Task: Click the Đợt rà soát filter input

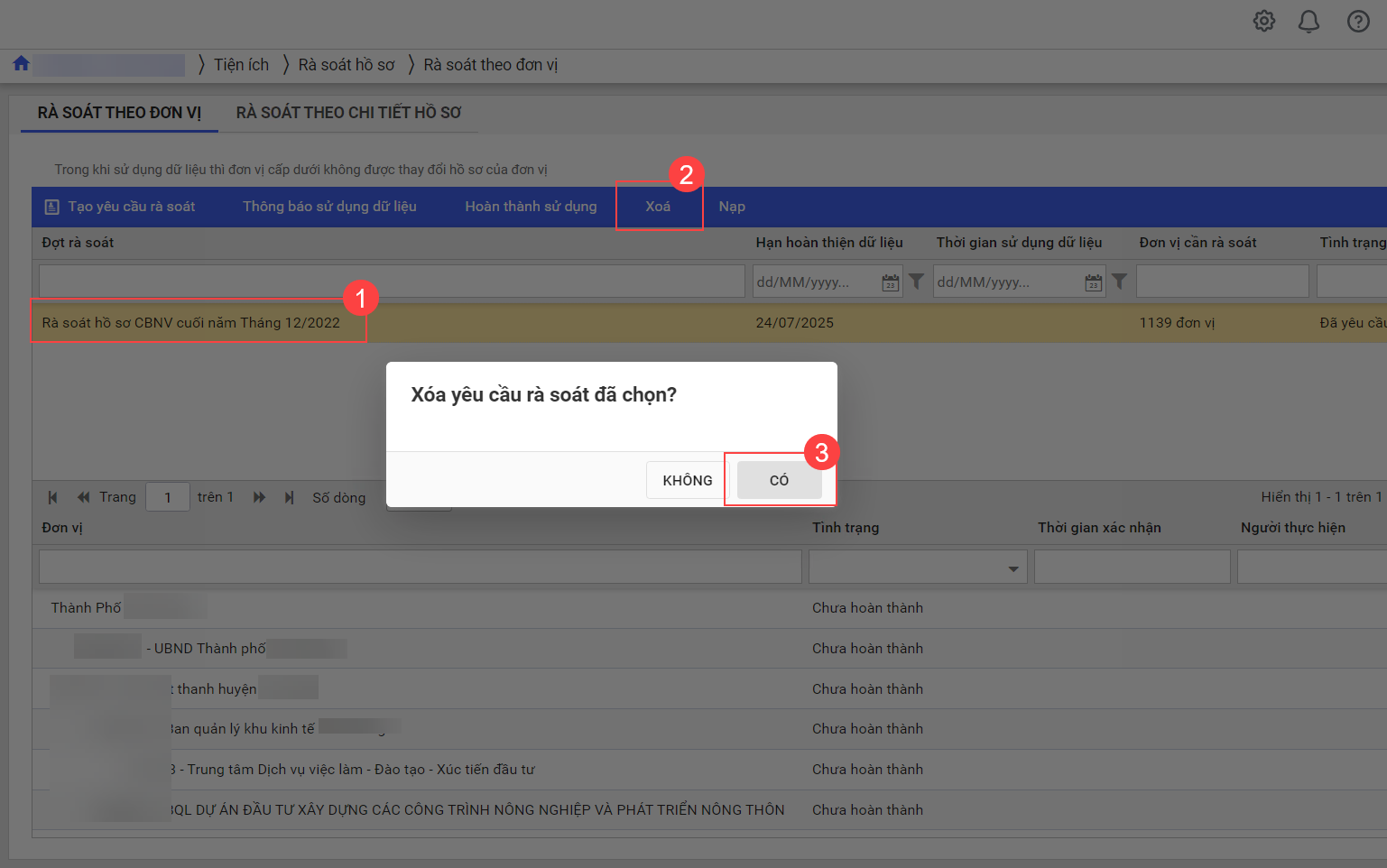Action: pos(391,282)
